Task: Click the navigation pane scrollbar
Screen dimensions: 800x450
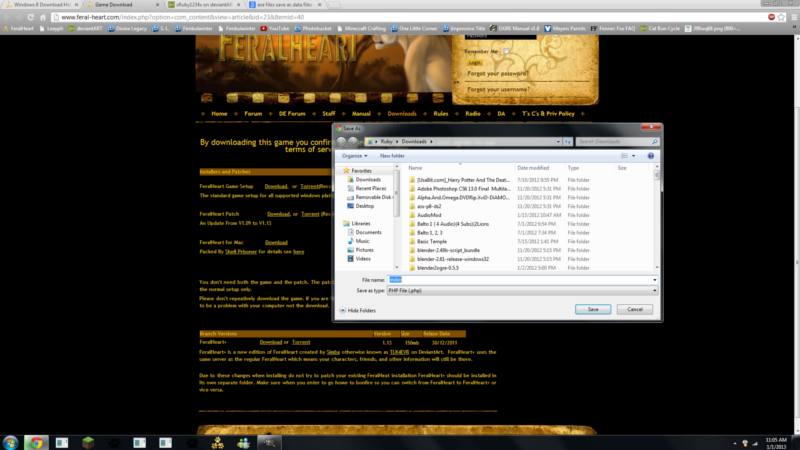Action: tap(396, 216)
